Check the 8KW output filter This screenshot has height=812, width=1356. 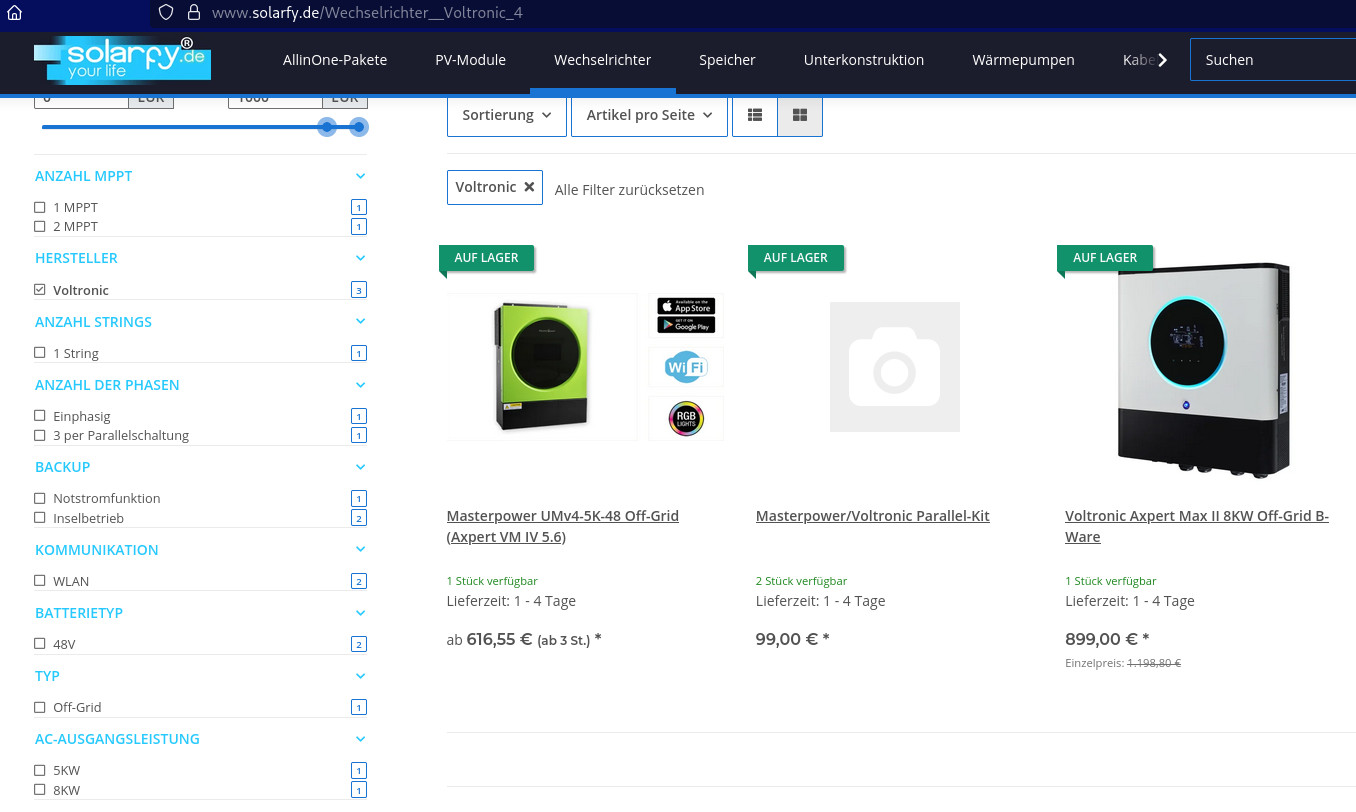pos(40,790)
